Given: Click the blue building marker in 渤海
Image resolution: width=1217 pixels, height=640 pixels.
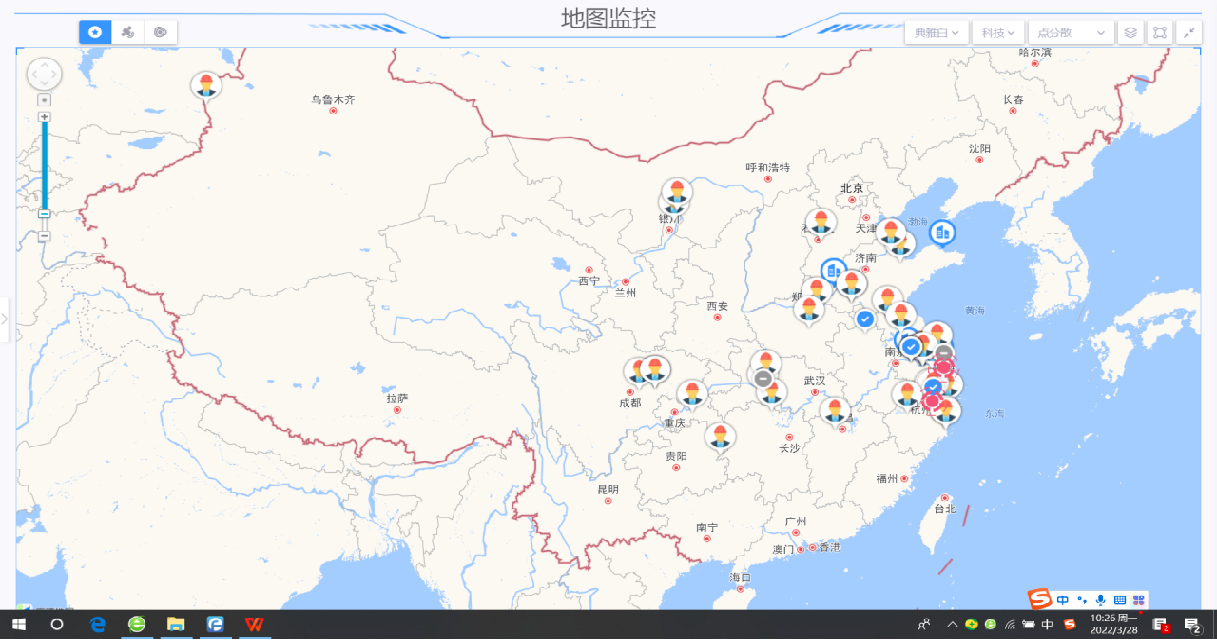Looking at the screenshot, I should click(942, 232).
